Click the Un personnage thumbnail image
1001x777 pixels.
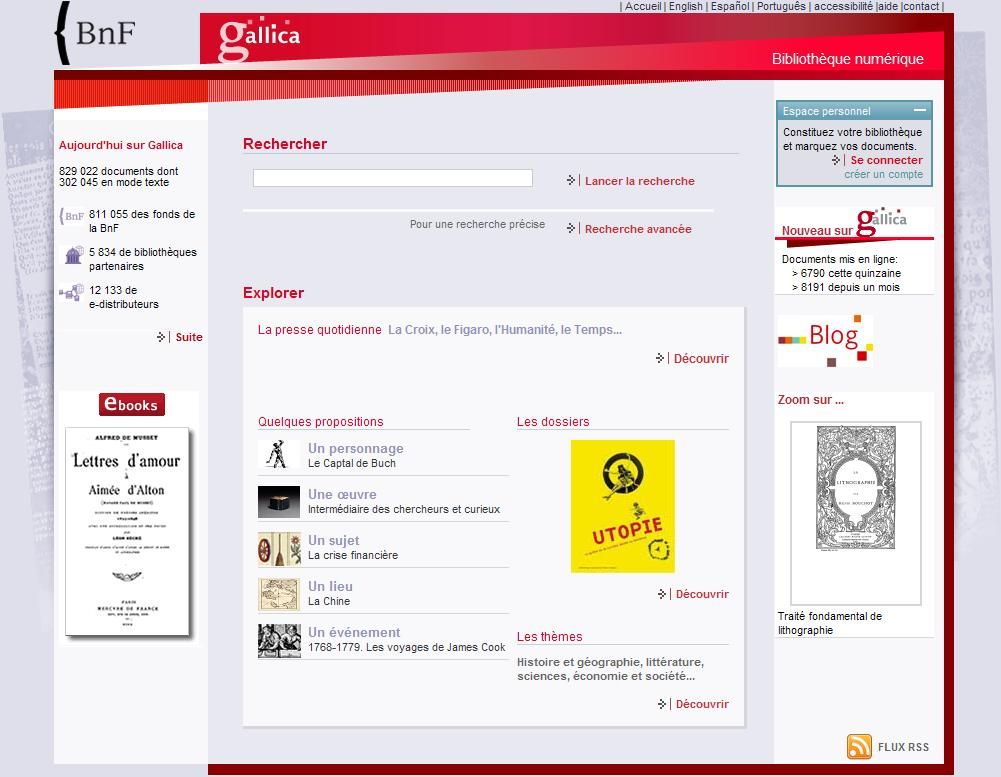point(279,454)
